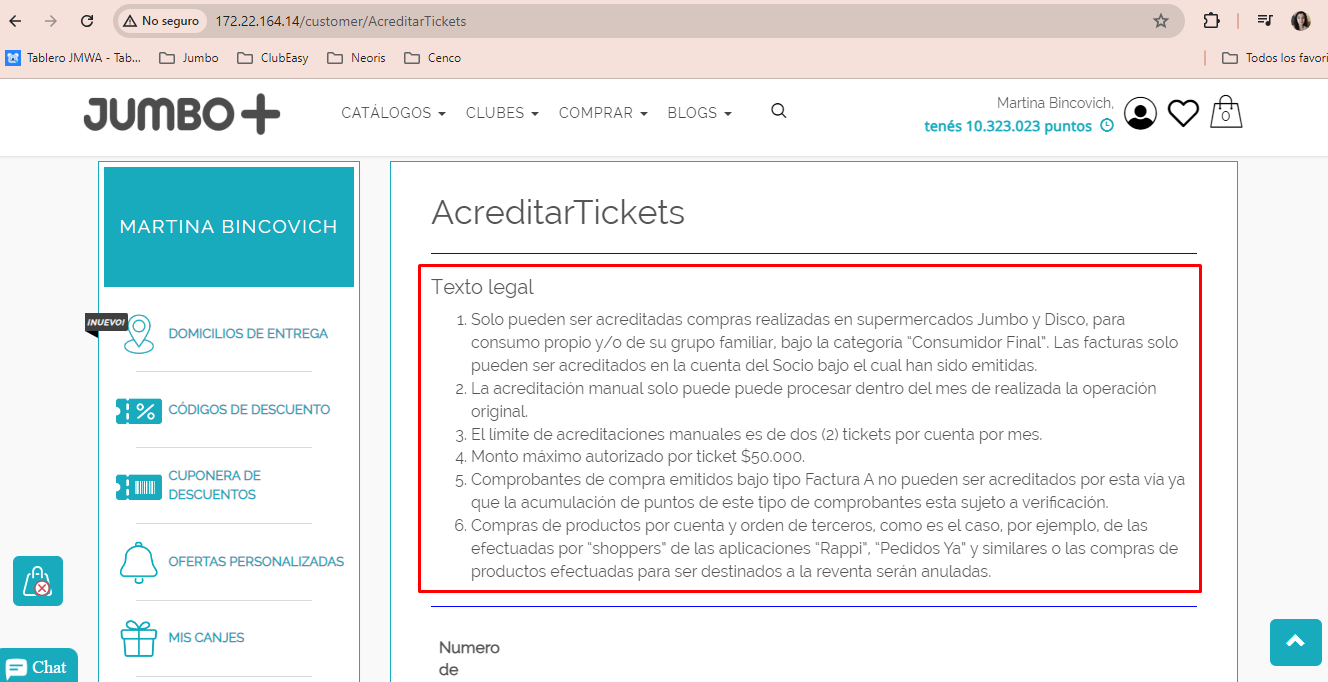Open OFERTAS PERSONALIZADAS
Screen dimensions: 1328x682
click(x=256, y=561)
